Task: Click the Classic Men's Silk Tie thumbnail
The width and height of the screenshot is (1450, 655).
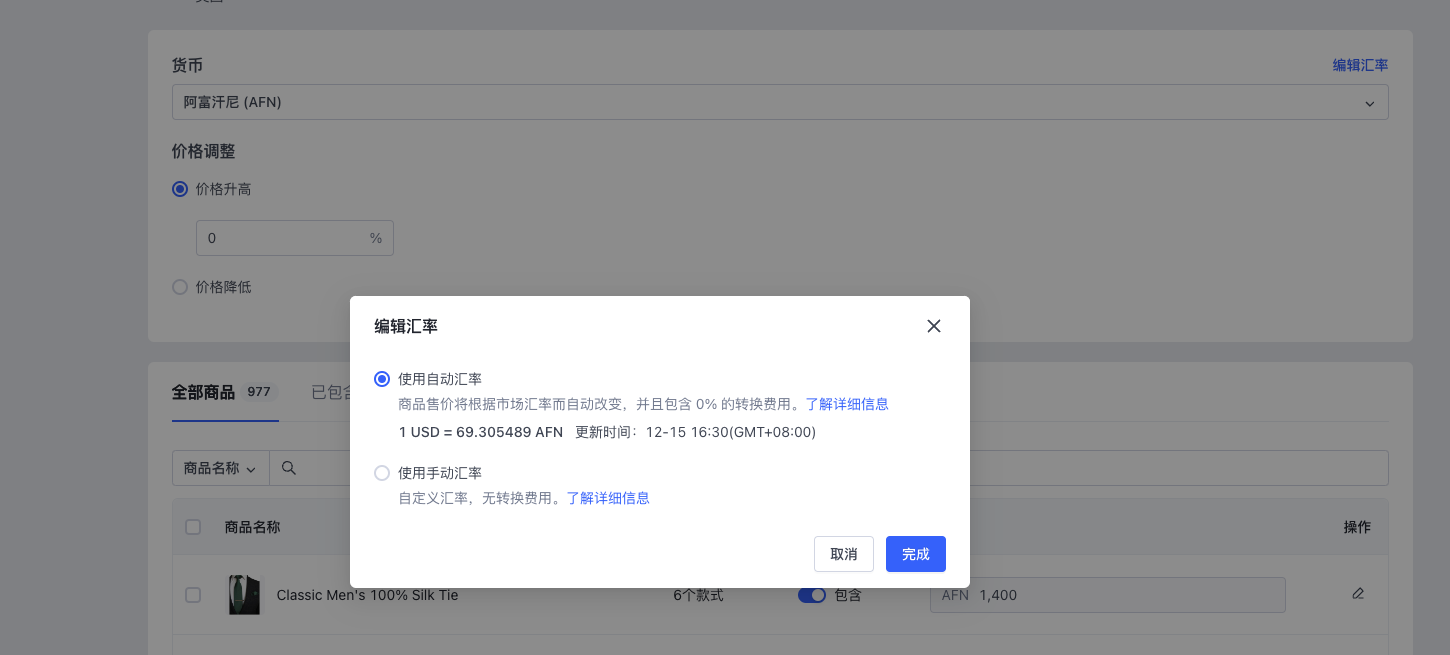Action: [243, 595]
